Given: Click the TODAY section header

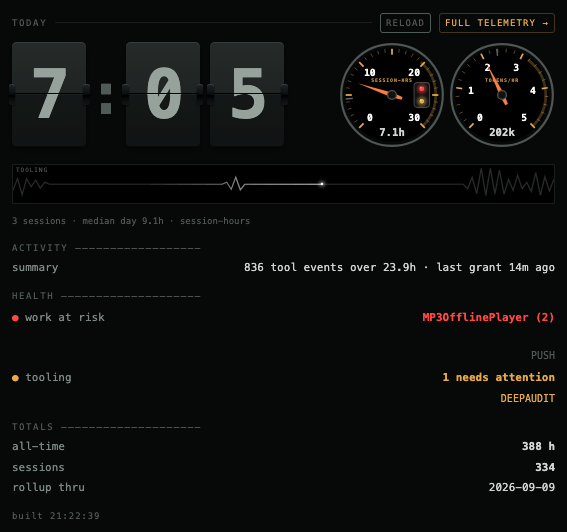Looking at the screenshot, I should coord(29,23).
